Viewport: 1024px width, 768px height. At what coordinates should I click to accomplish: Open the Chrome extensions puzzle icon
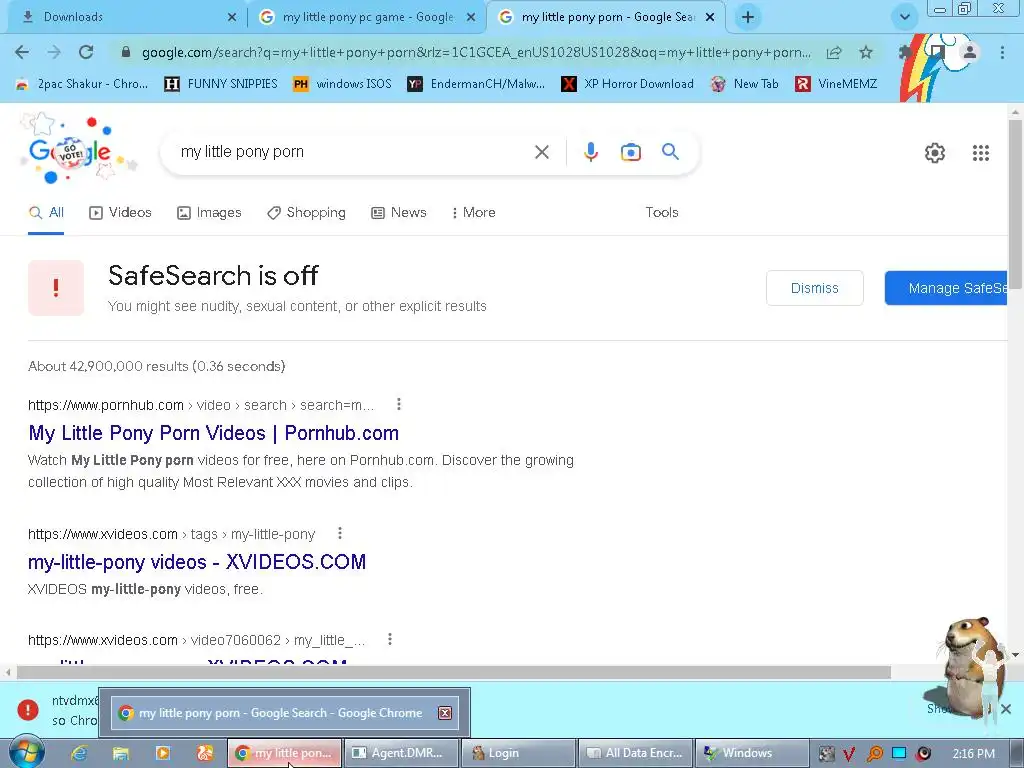point(905,52)
